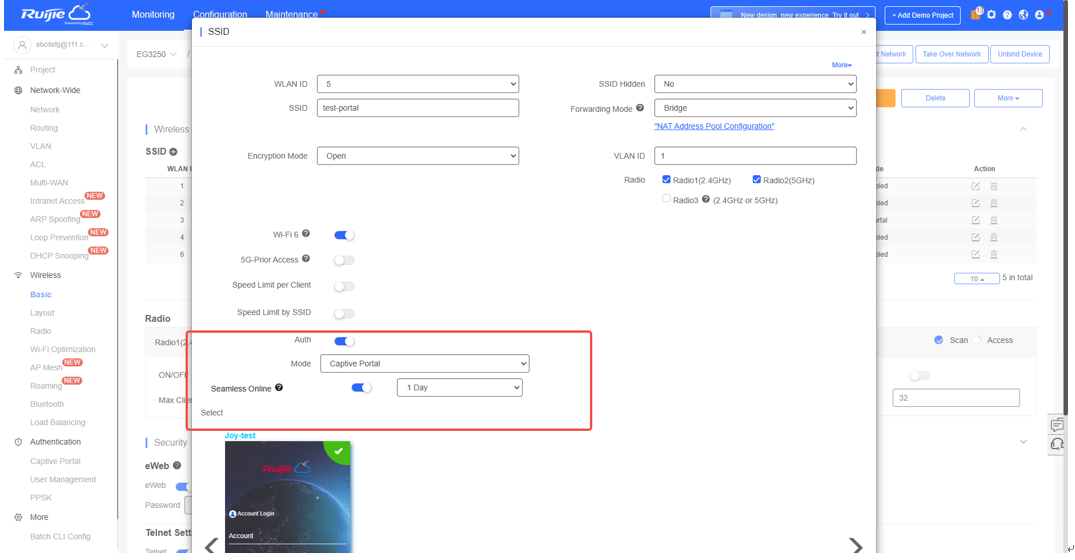
Task: Open the Auth Mode Captive Portal dropdown
Action: tap(424, 363)
